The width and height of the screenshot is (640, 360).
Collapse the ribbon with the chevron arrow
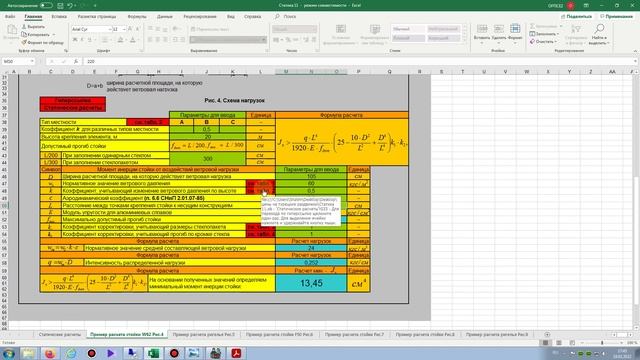(635, 51)
